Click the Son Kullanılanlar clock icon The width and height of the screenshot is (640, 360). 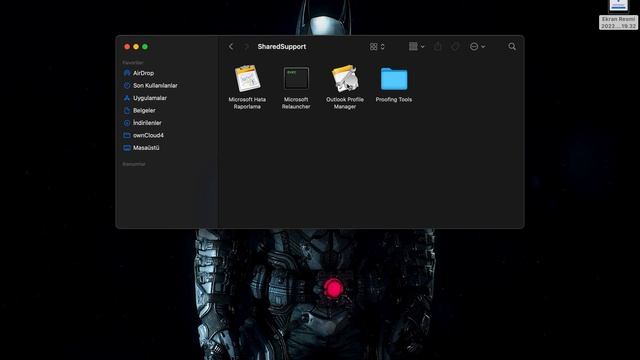click(x=127, y=86)
